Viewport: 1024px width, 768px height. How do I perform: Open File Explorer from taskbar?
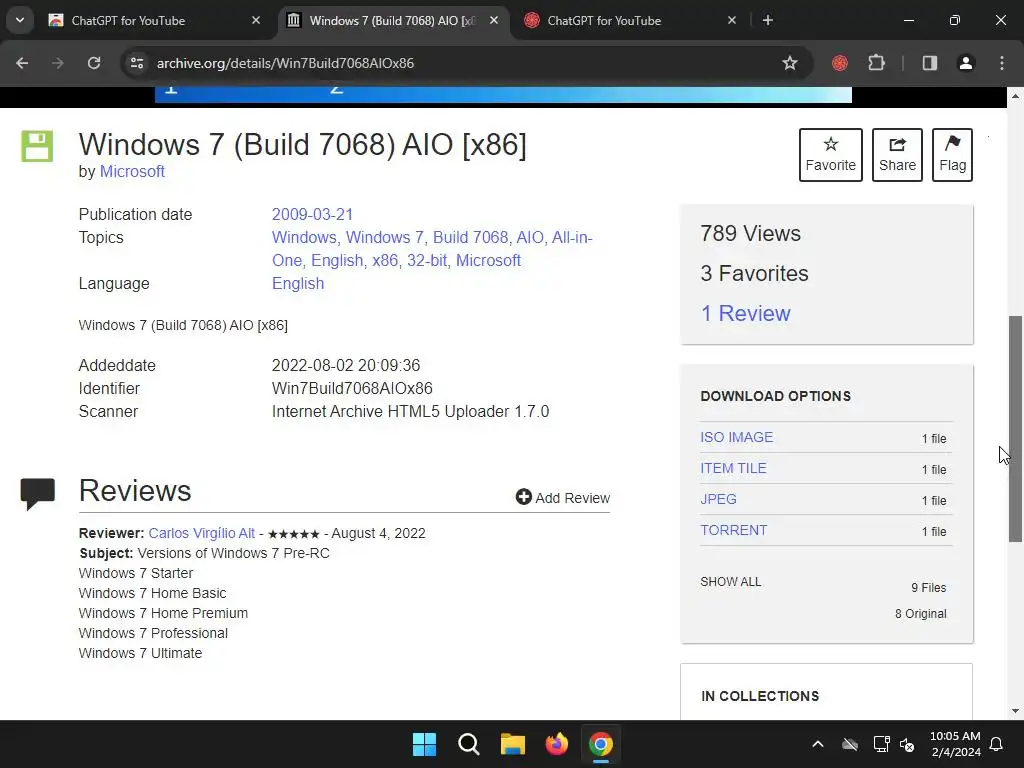[x=513, y=744]
